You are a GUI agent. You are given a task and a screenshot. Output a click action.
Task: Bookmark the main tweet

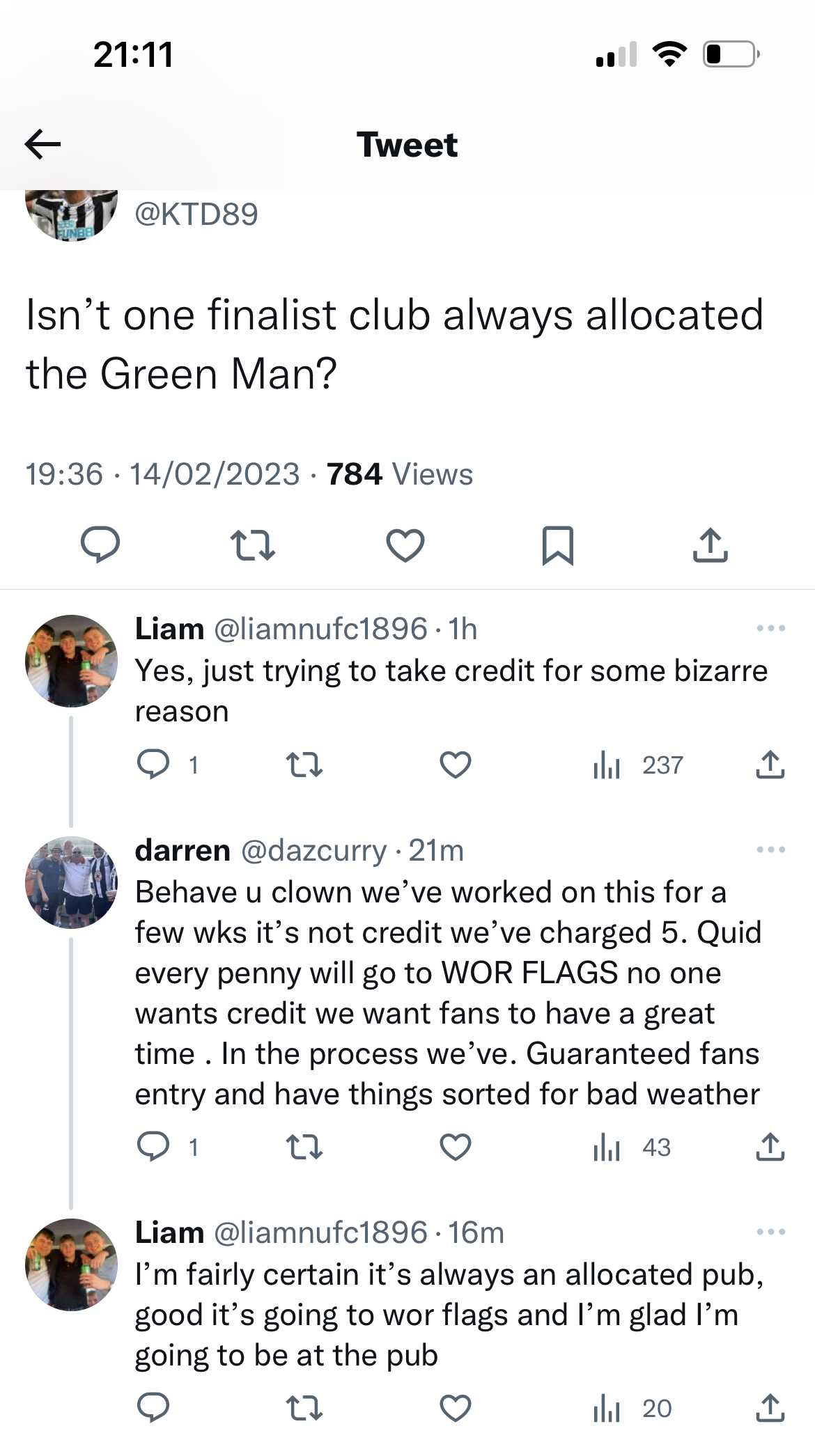pos(558,545)
